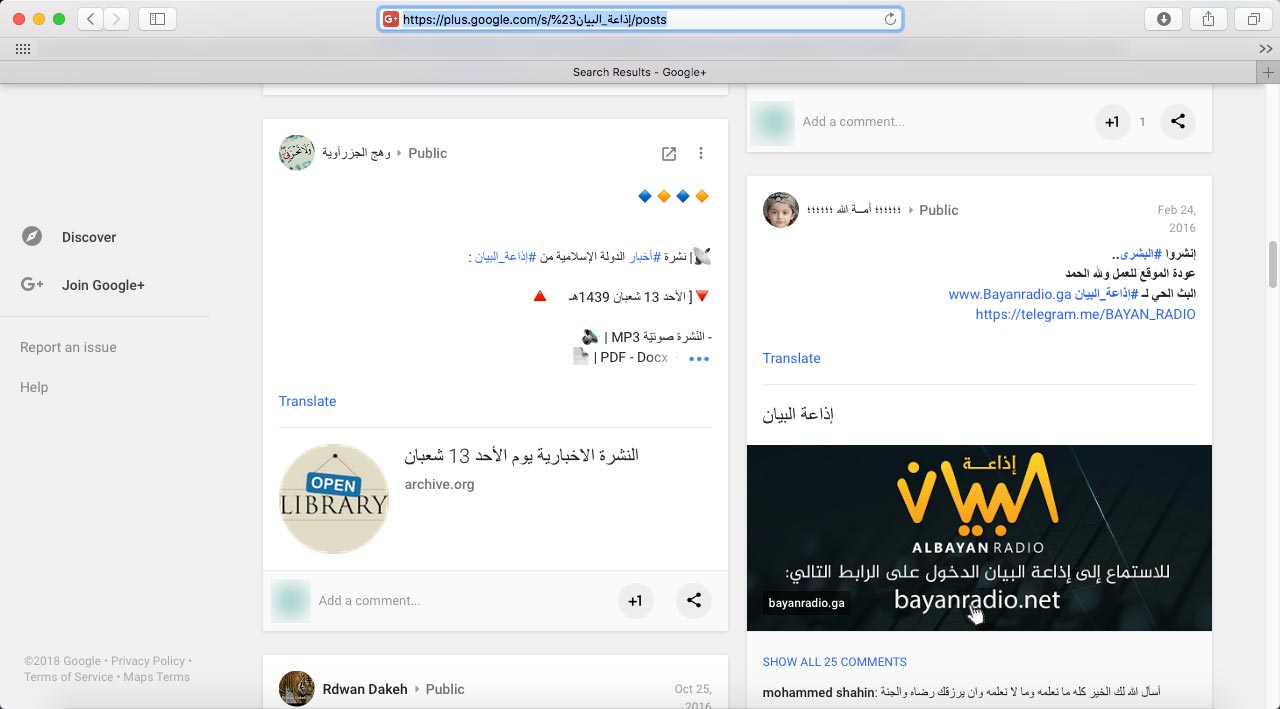Click the Safari back navigation arrow
1280x709 pixels.
pyautogui.click(x=91, y=19)
